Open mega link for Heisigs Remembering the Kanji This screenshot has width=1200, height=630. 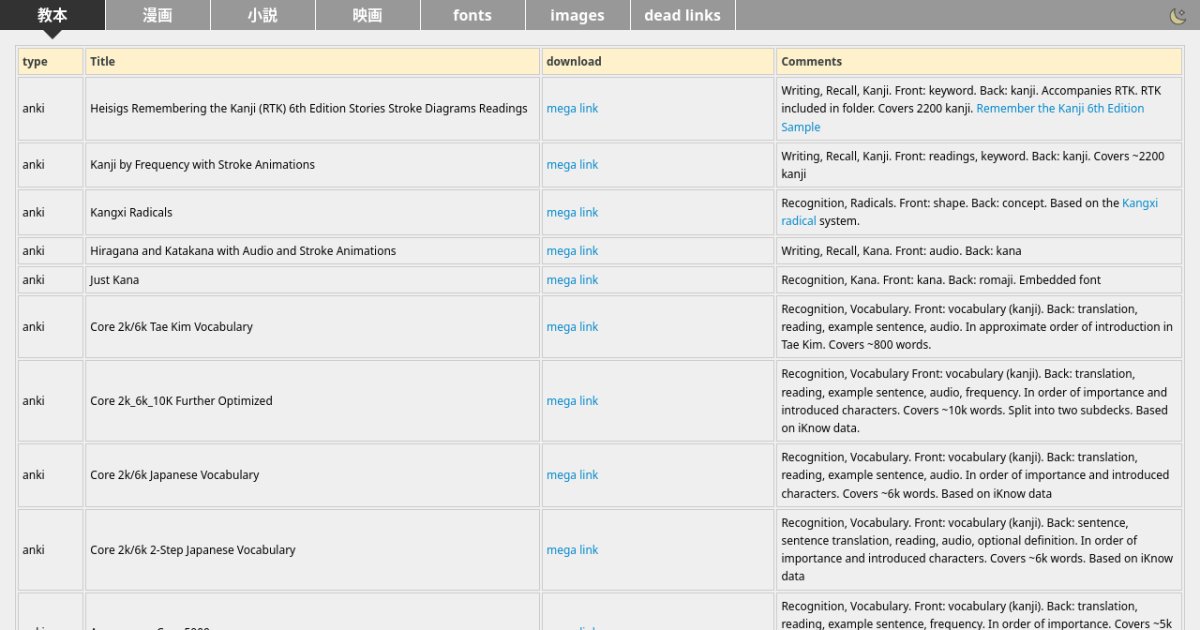tap(572, 108)
